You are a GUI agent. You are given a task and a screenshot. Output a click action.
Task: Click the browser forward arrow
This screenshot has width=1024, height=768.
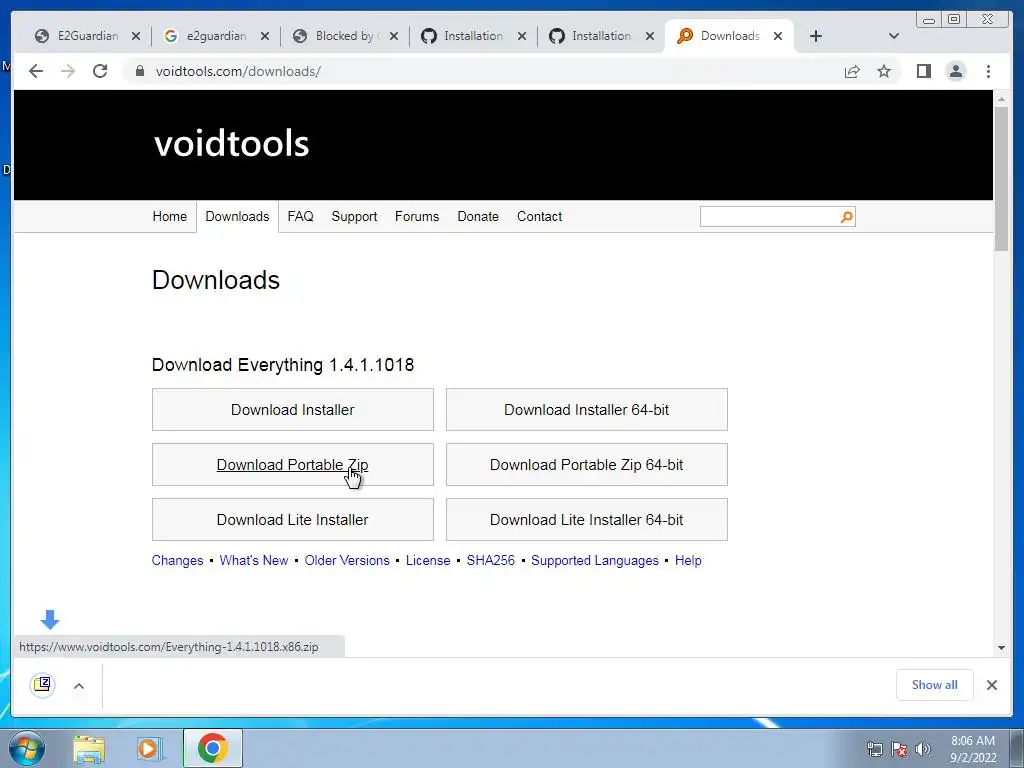click(x=68, y=71)
